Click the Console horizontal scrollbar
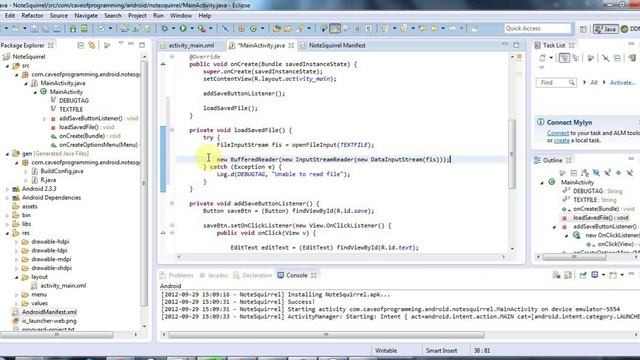The image size is (640, 360). 327,335
